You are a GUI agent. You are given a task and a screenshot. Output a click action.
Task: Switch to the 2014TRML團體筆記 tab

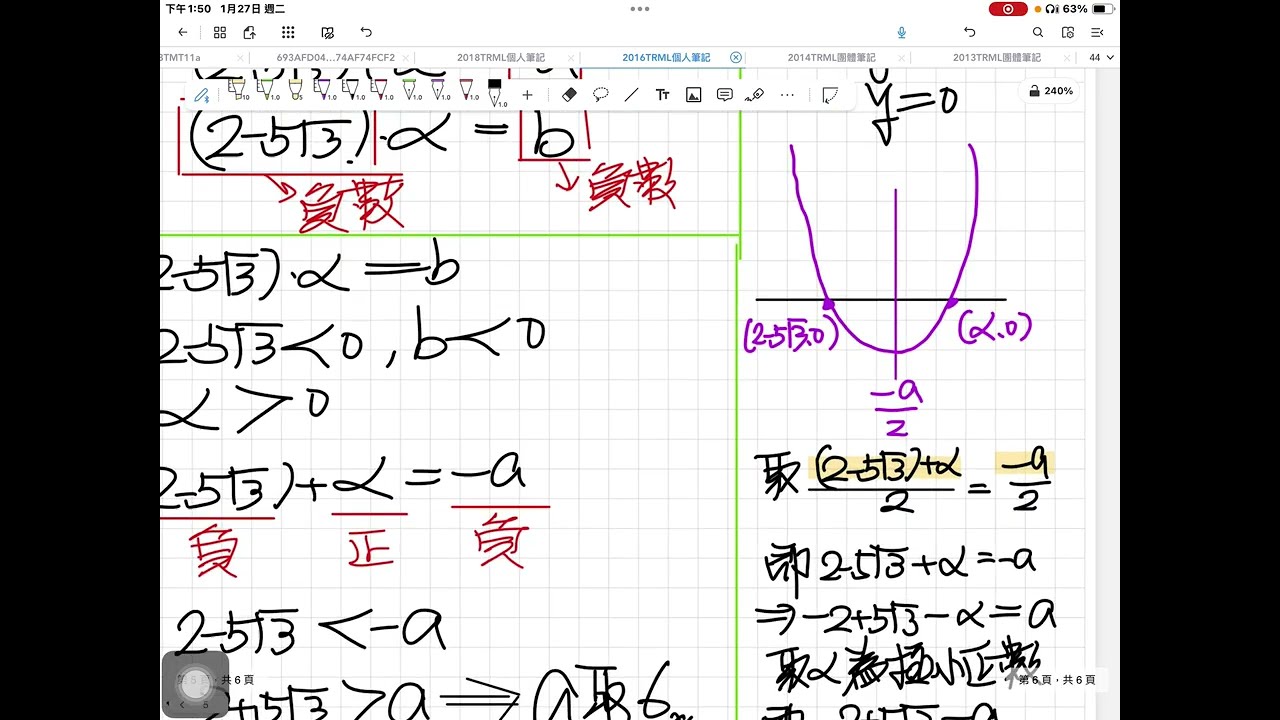(x=831, y=58)
